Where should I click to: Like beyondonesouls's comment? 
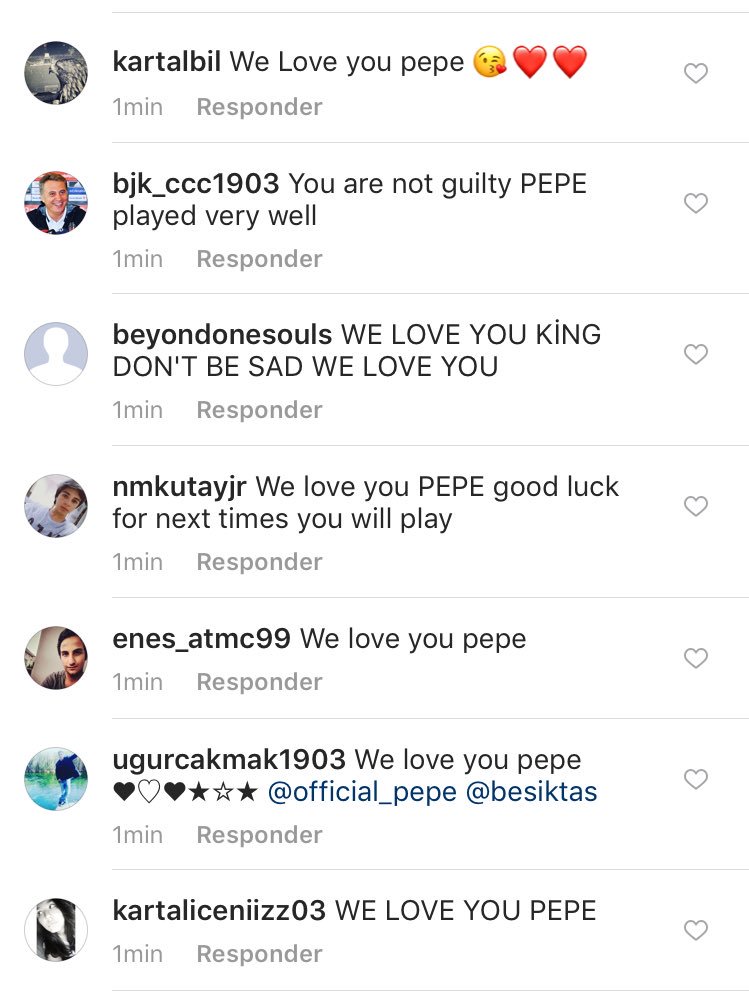tap(695, 354)
